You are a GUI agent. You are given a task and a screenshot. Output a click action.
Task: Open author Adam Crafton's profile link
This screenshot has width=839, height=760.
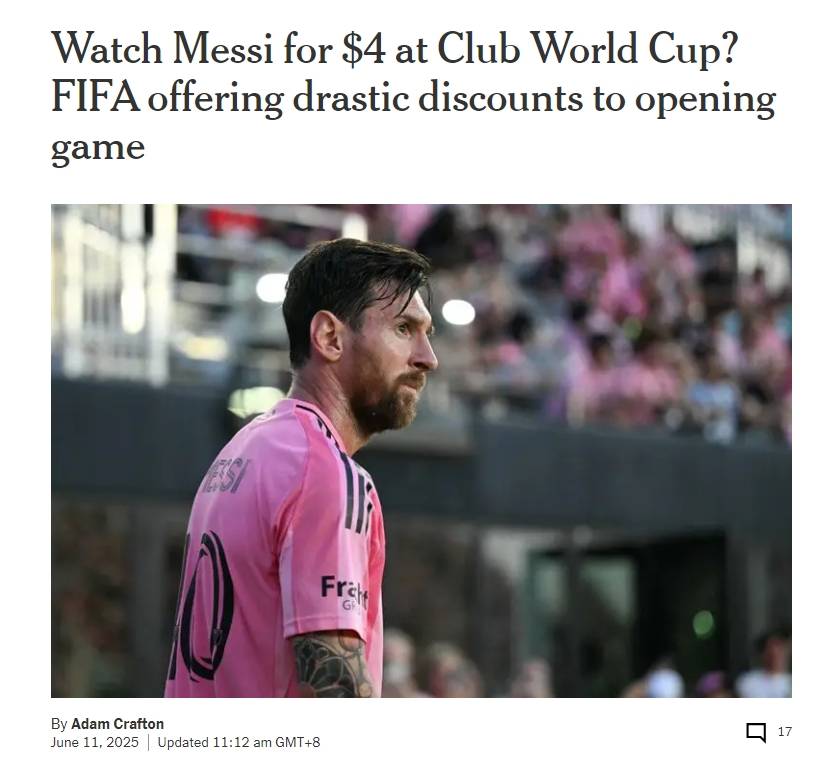pos(117,724)
